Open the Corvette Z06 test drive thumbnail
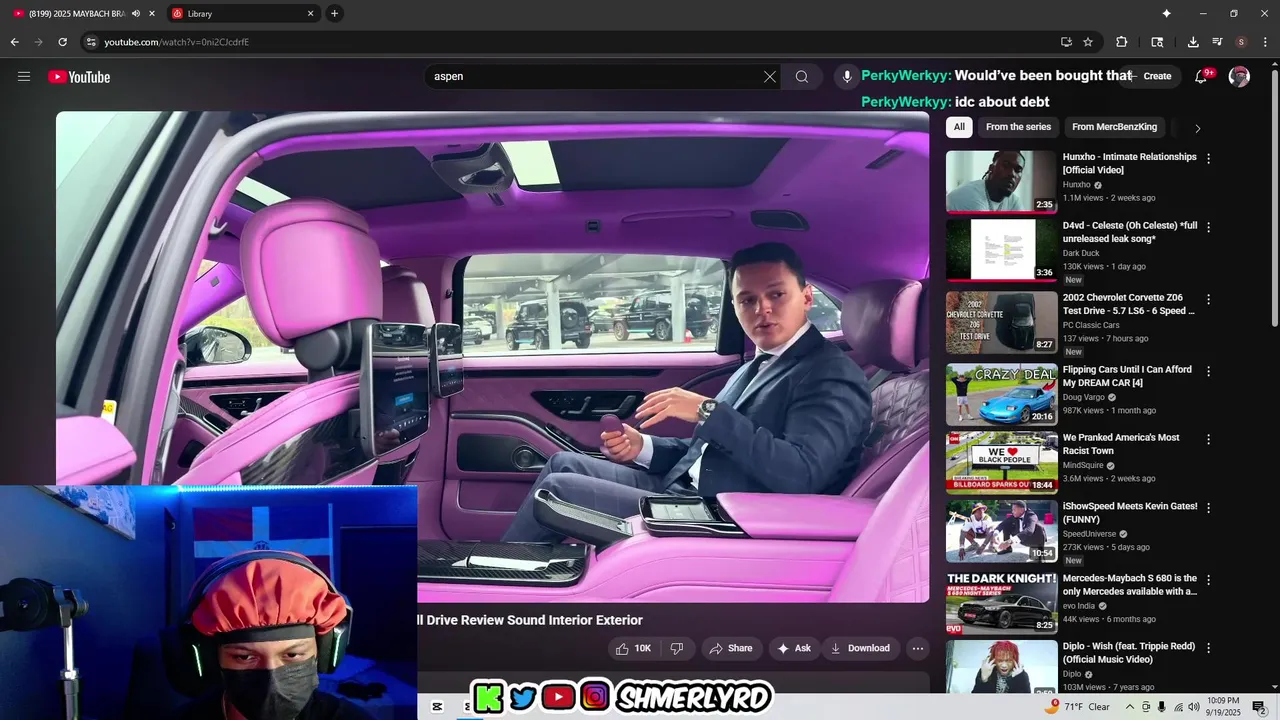The image size is (1280, 720). point(1001,322)
